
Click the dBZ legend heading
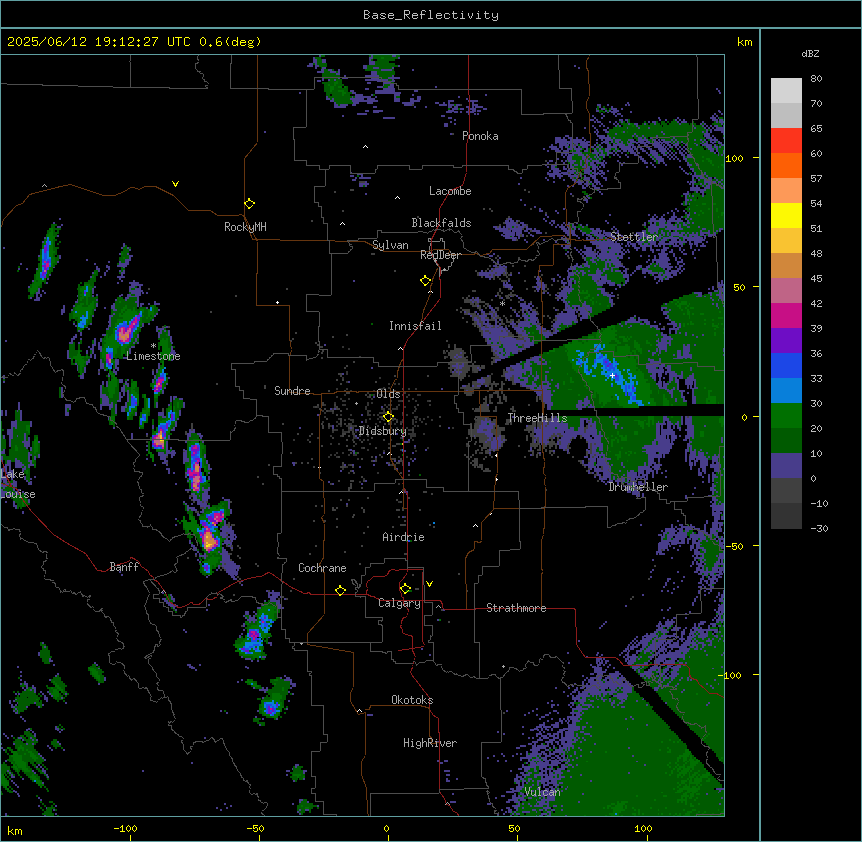(x=810, y=53)
